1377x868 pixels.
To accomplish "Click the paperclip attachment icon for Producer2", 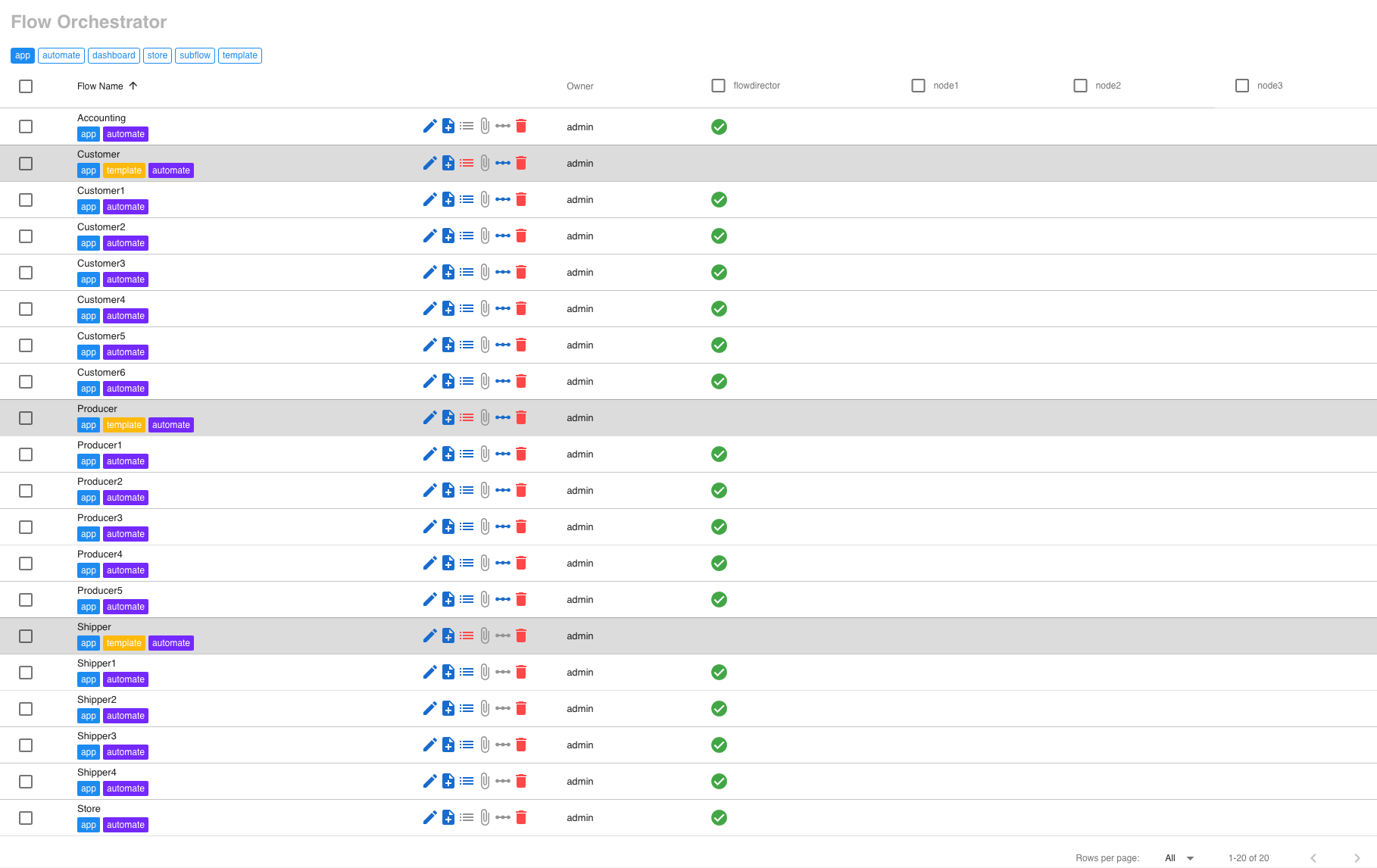I will (485, 490).
